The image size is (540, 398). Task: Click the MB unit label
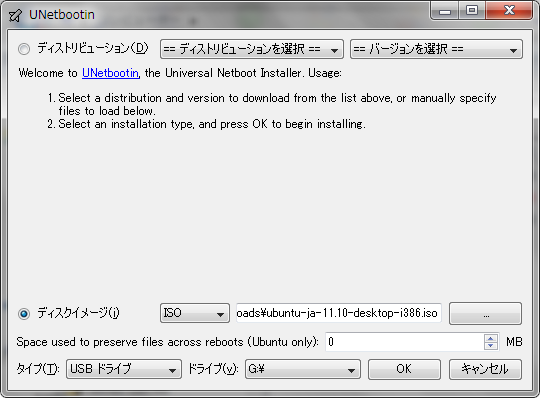tap(514, 342)
